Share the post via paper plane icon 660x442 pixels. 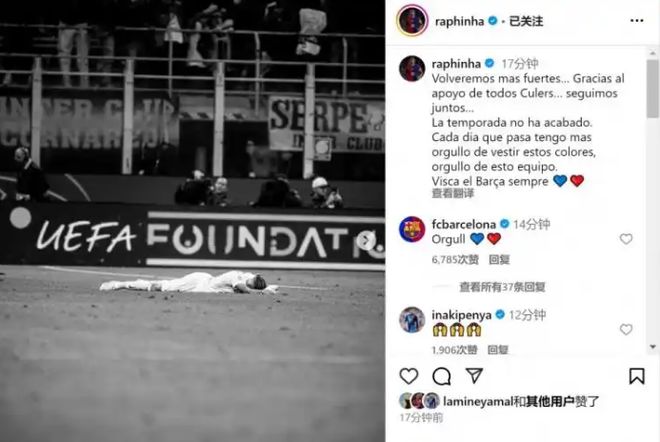[474, 375]
